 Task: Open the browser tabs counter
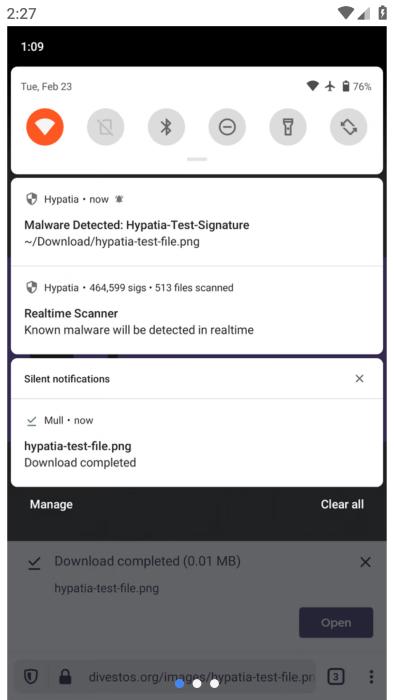pyautogui.click(x=336, y=677)
